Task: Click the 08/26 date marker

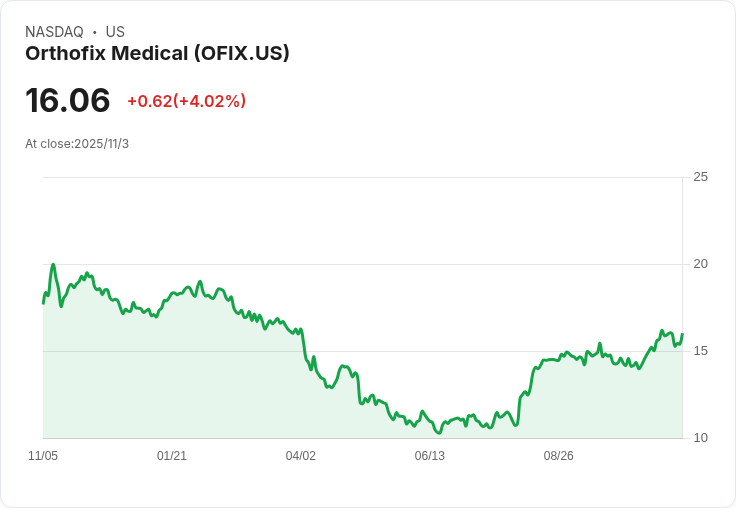Action: pyautogui.click(x=559, y=456)
